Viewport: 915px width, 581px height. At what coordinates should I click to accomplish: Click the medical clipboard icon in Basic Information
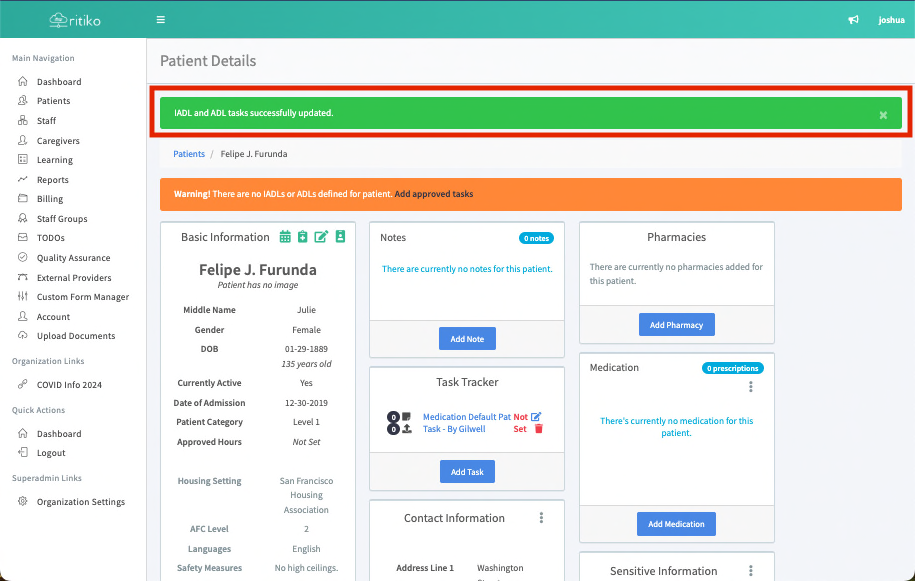click(303, 237)
